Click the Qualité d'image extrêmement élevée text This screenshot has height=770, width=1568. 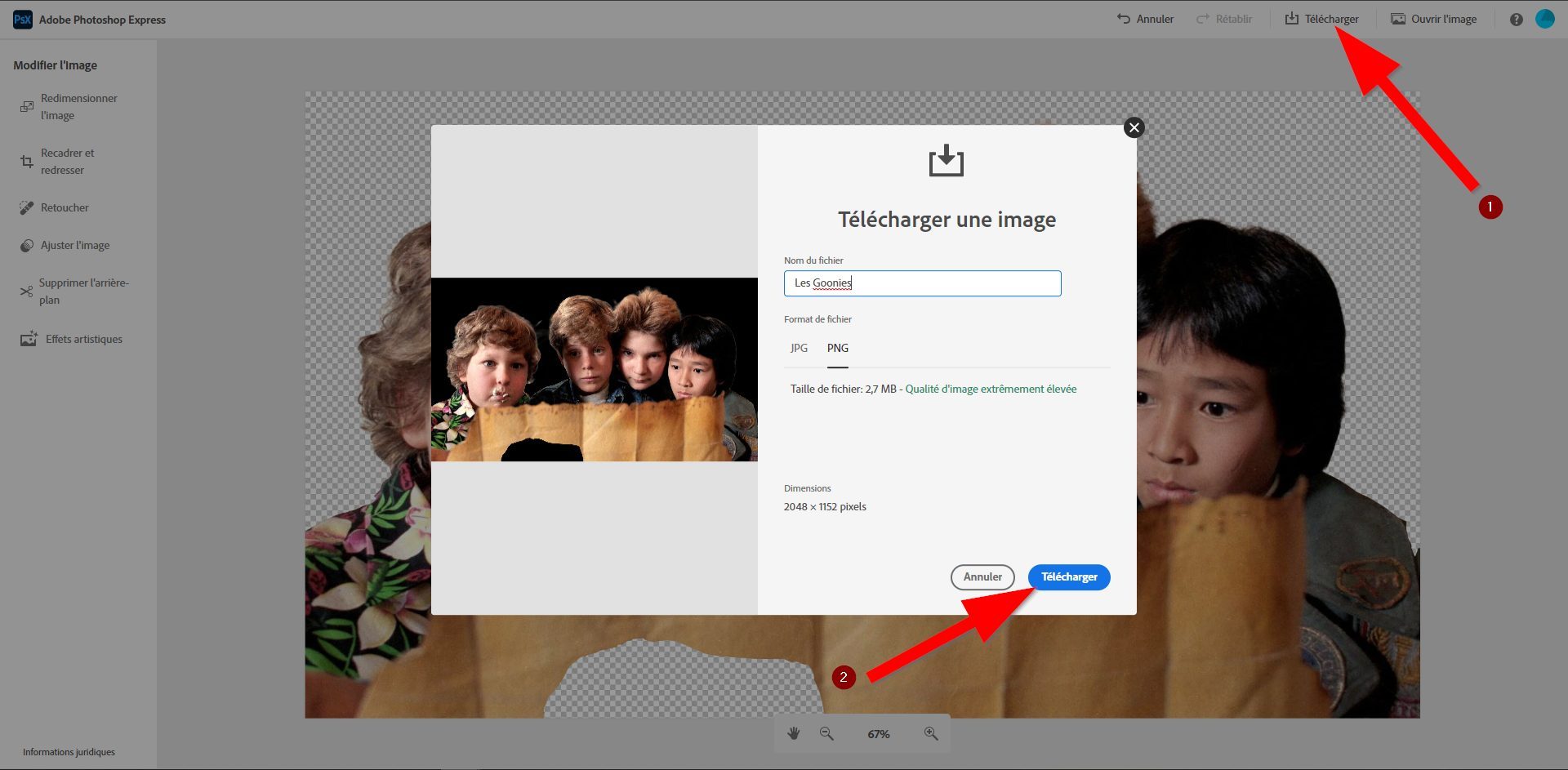point(991,389)
